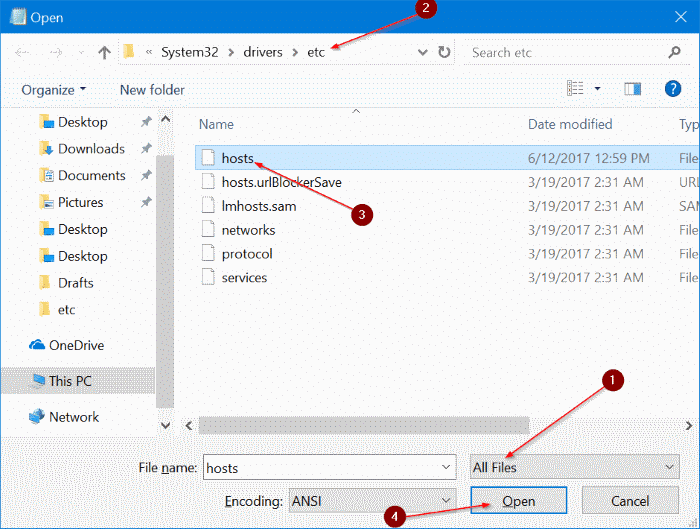Click the Open button
Image resolution: width=700 pixels, height=529 pixels.
tap(518, 501)
